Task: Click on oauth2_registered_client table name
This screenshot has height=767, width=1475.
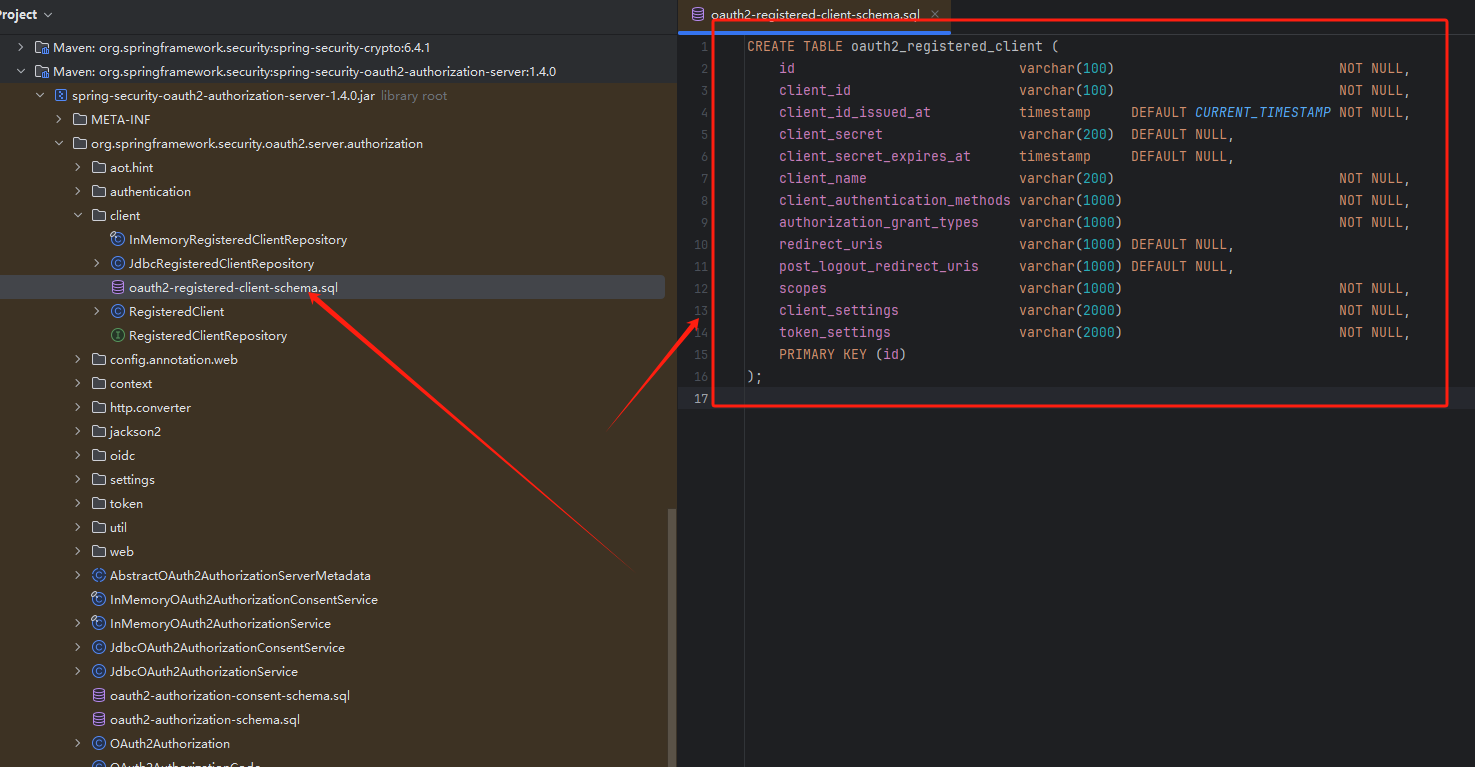Action: [947, 46]
